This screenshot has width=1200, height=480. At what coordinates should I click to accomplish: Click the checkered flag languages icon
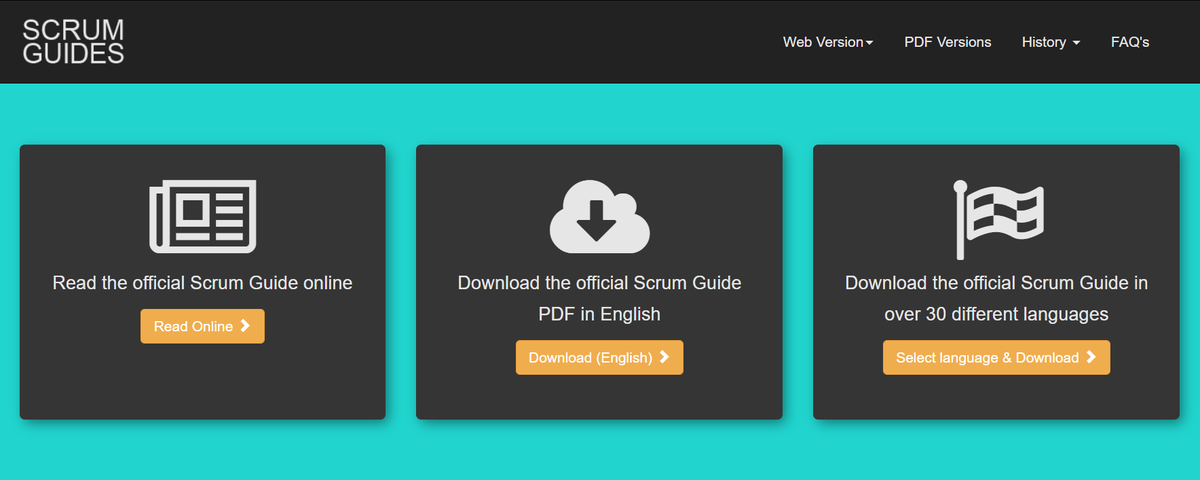click(x=998, y=219)
